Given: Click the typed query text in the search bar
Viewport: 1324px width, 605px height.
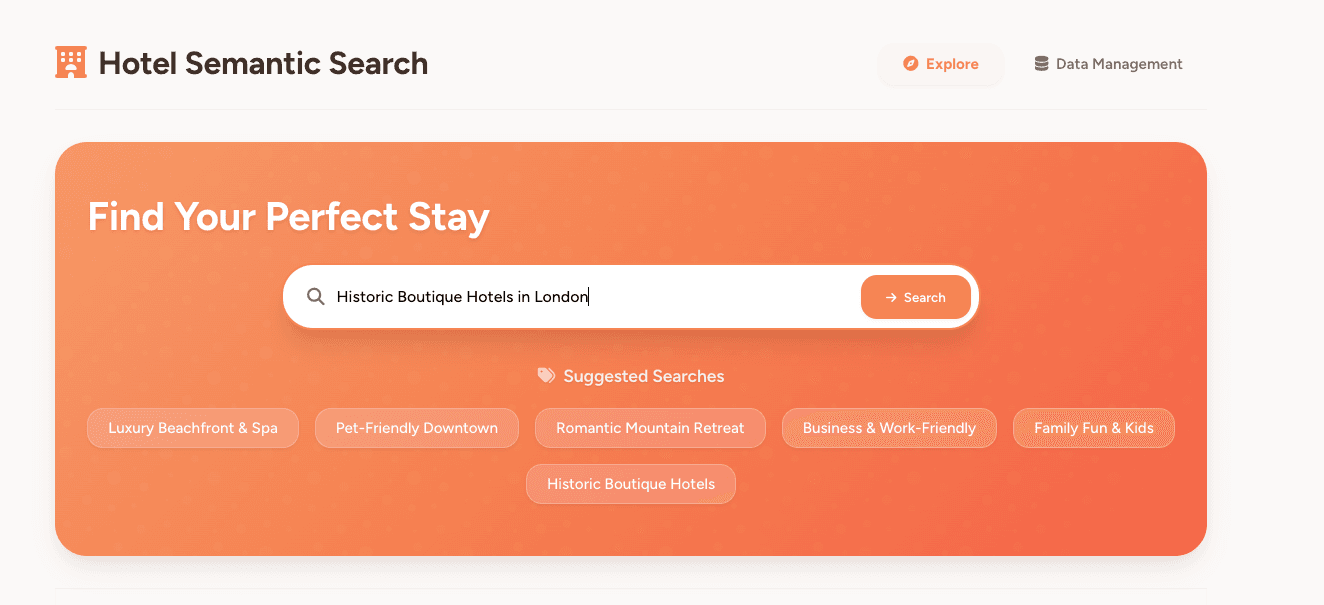Looking at the screenshot, I should (463, 296).
